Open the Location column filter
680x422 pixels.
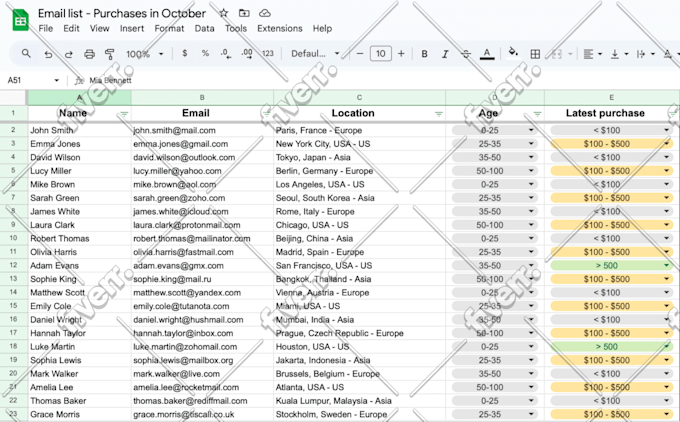(438, 114)
